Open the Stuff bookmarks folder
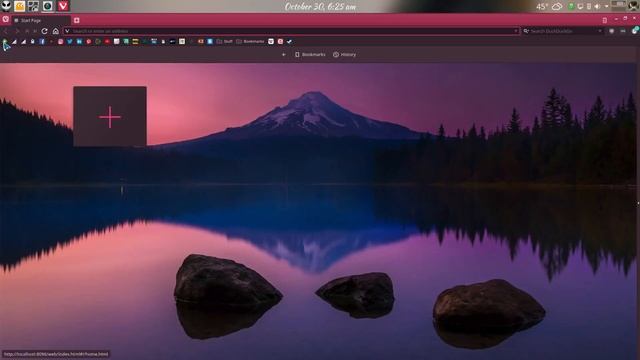 click(224, 42)
